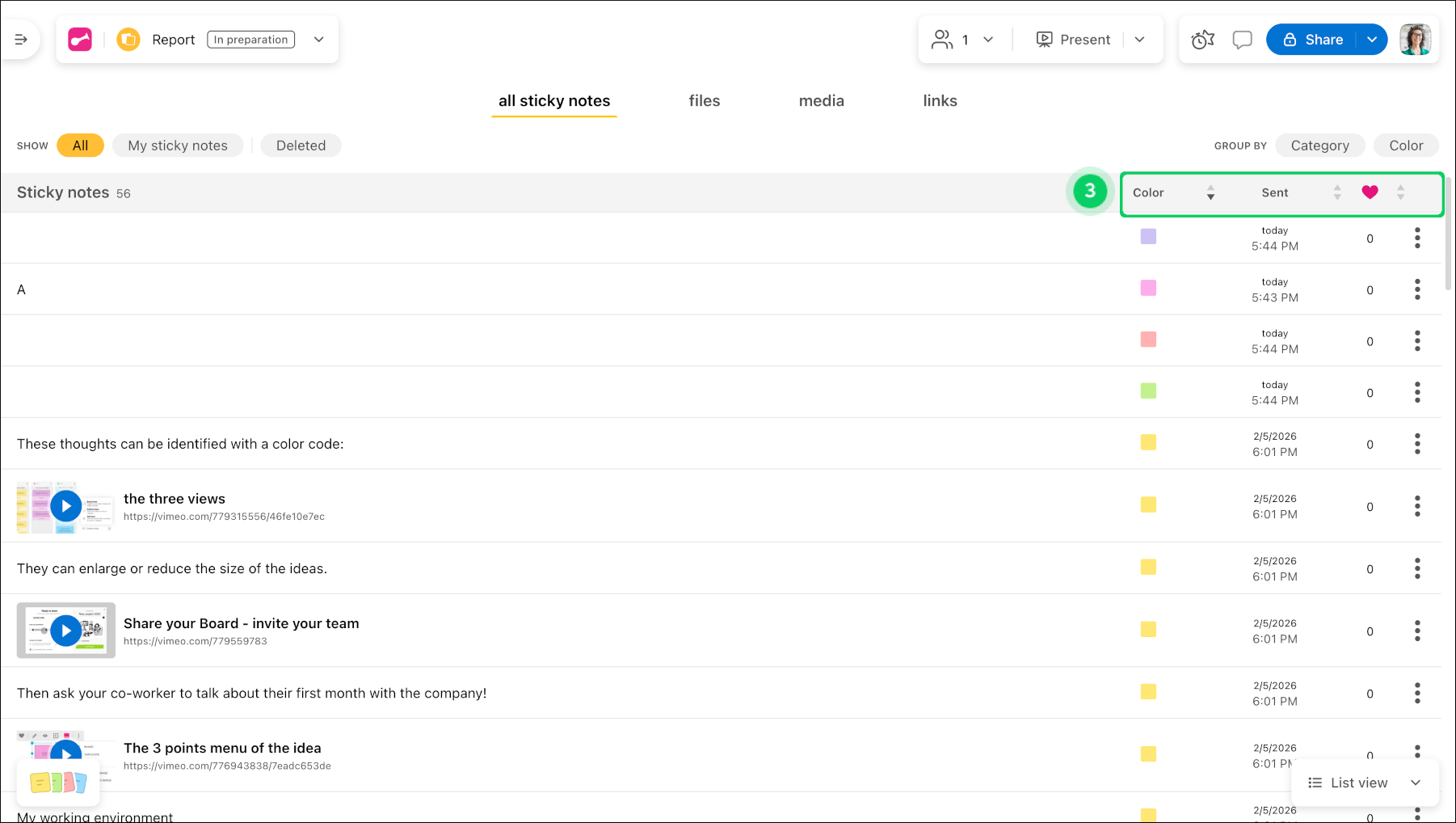This screenshot has height=823, width=1456.
Task: Click the Share button
Action: pos(1313,40)
